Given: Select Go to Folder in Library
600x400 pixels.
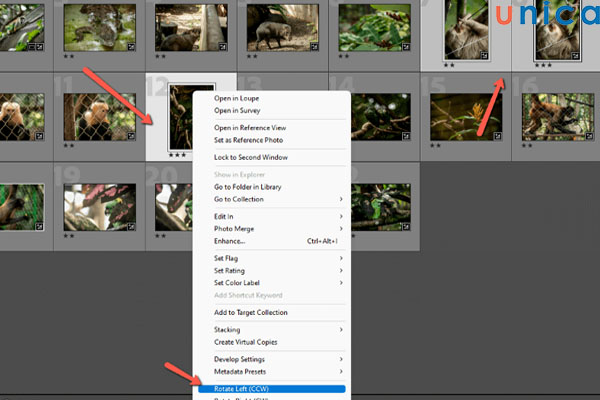Looking at the screenshot, I should (248, 187).
